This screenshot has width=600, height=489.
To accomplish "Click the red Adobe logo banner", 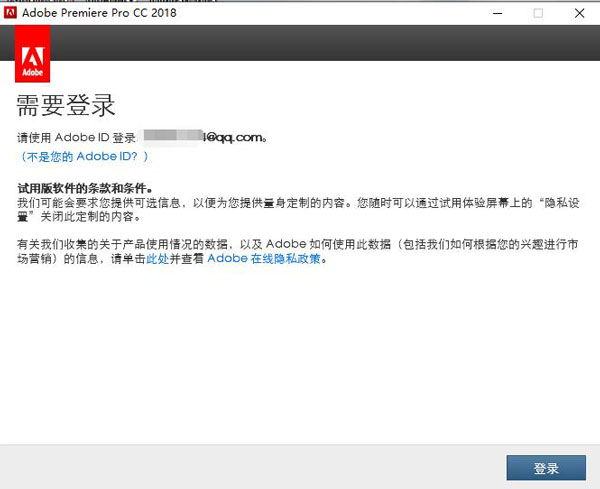I will (x=32, y=55).
